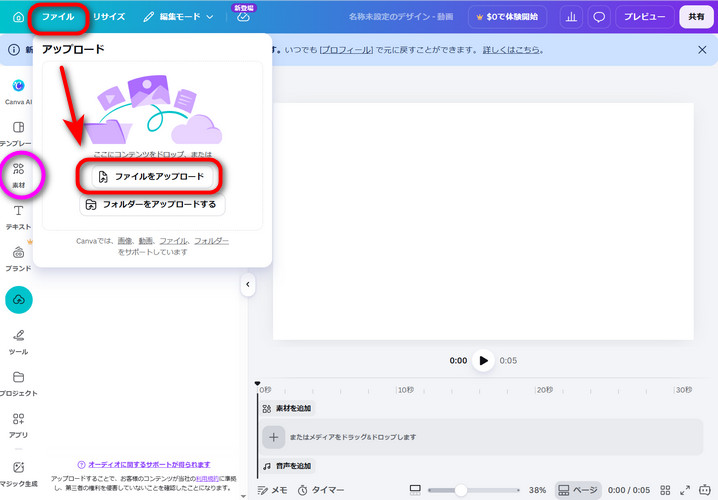Open the プロフィール link in banner

[x=346, y=50]
